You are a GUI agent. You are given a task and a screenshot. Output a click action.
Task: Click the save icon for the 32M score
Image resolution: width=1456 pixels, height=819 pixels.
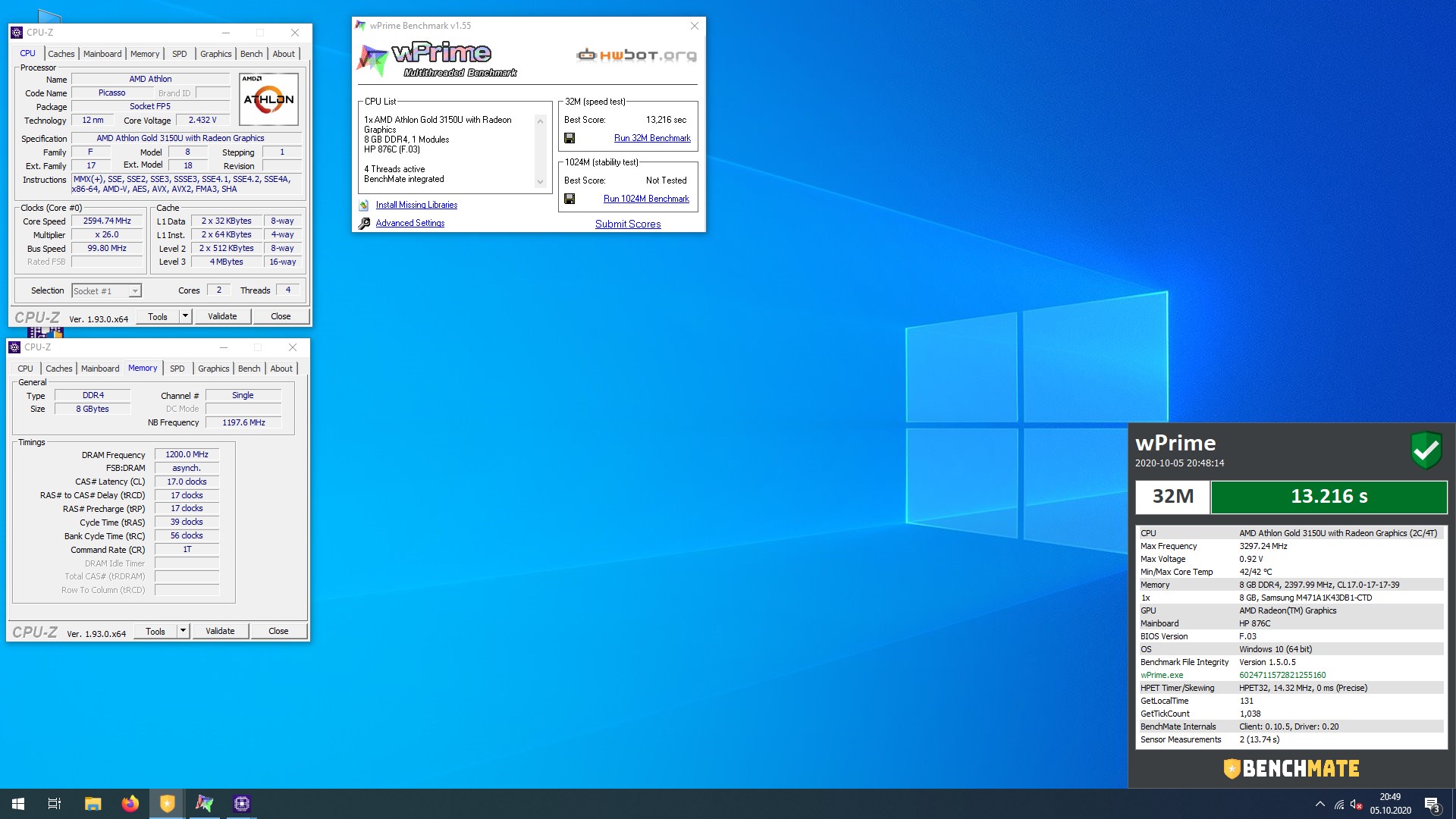(570, 138)
